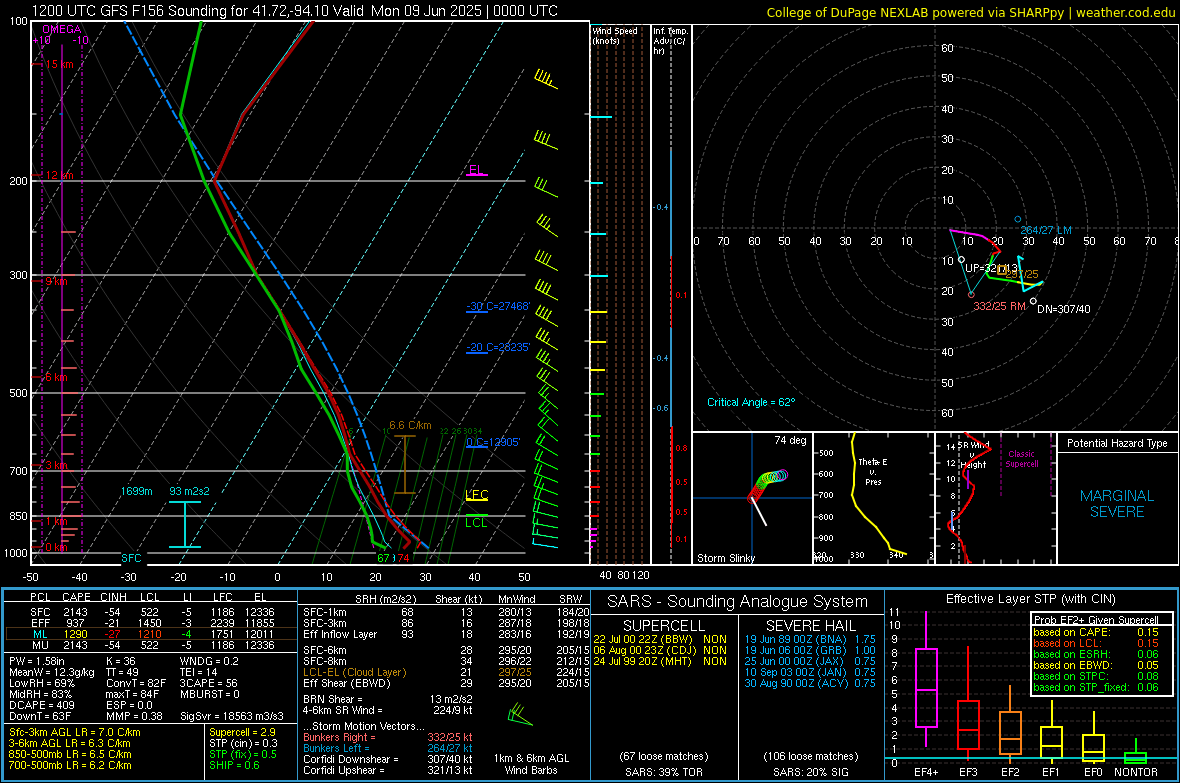Click the 1699m effective inflow label
This screenshot has height=783, width=1180.
136,491
